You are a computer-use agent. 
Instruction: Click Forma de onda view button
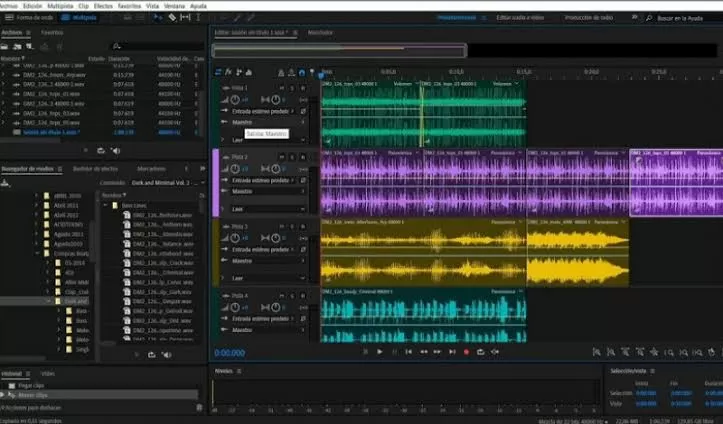click(x=29, y=18)
